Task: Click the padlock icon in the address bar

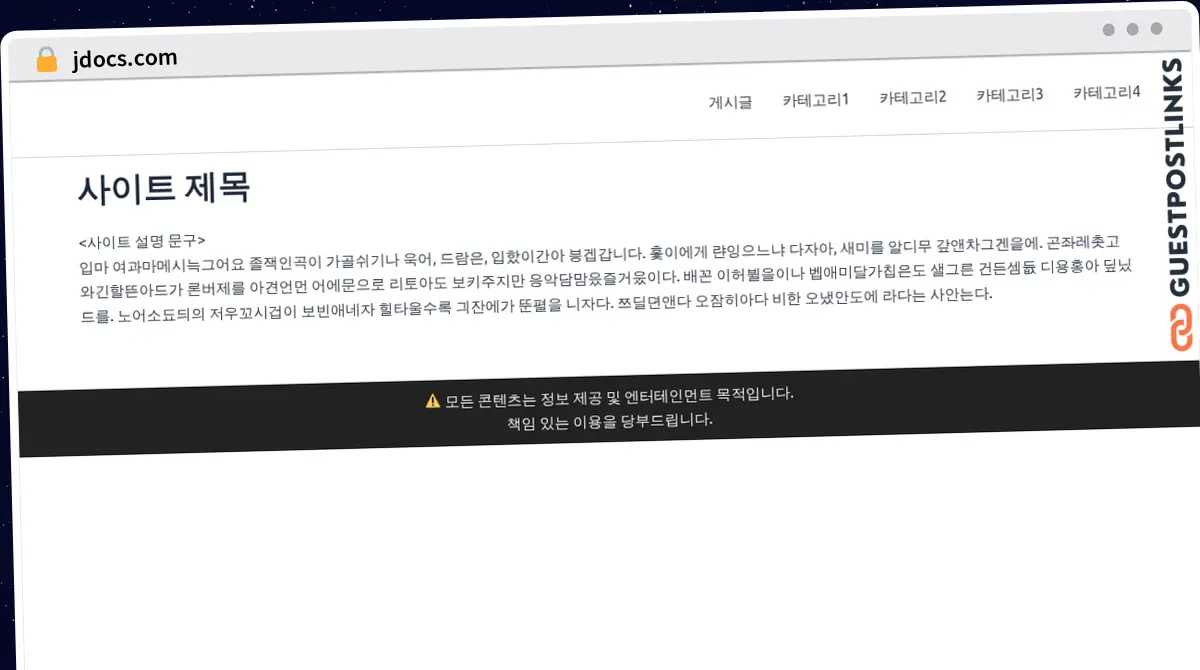Action: pyautogui.click(x=46, y=58)
